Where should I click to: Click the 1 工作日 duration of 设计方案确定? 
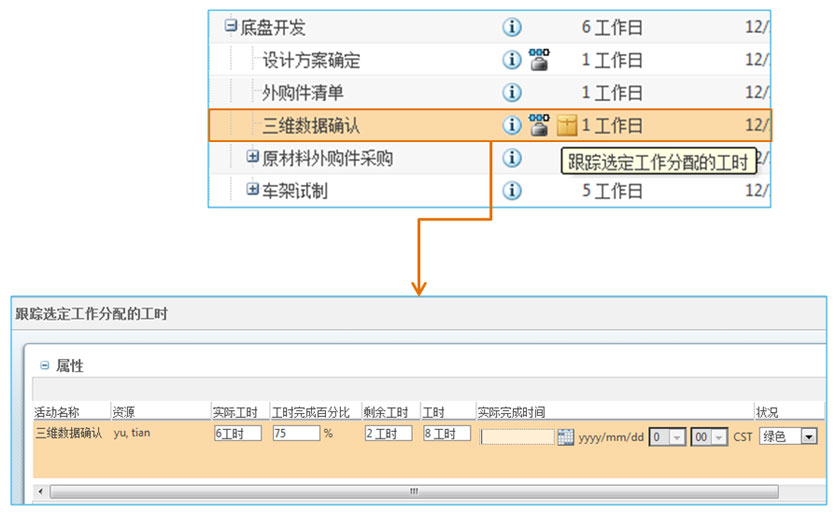(x=612, y=60)
